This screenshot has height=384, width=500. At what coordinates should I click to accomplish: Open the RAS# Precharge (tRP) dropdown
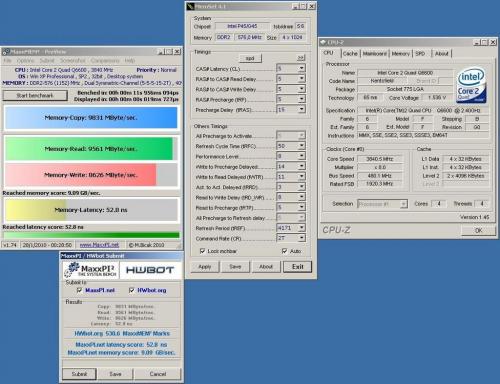pos(301,99)
